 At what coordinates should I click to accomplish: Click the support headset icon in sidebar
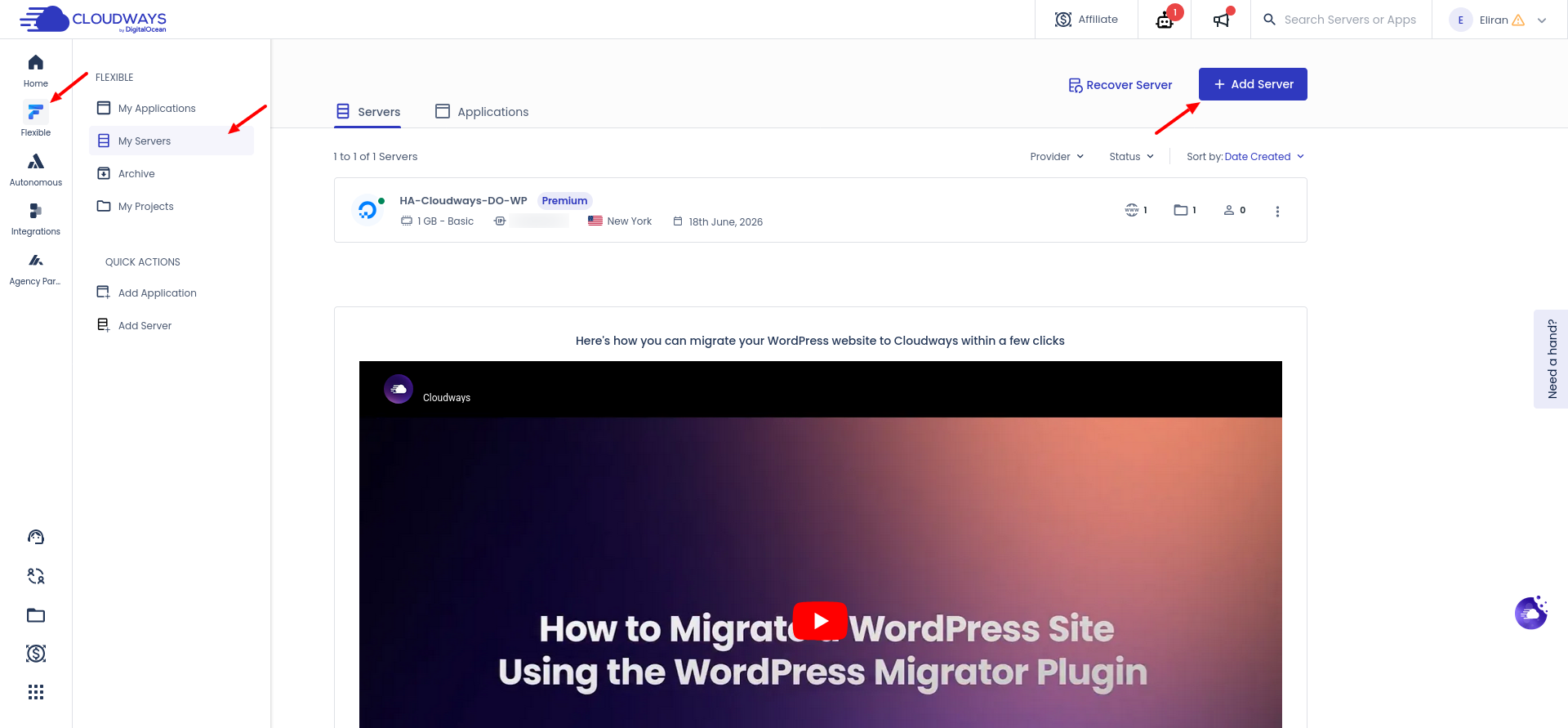pos(36,537)
